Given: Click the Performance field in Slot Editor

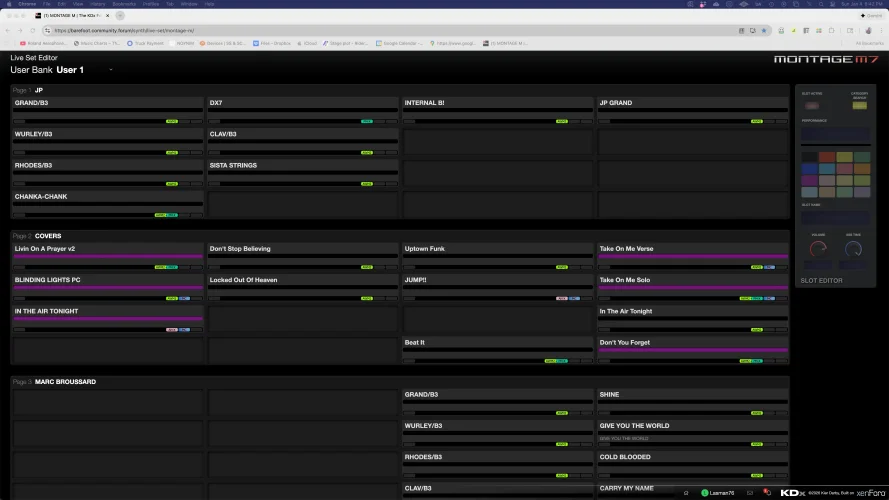Looking at the screenshot, I should 835,134.
